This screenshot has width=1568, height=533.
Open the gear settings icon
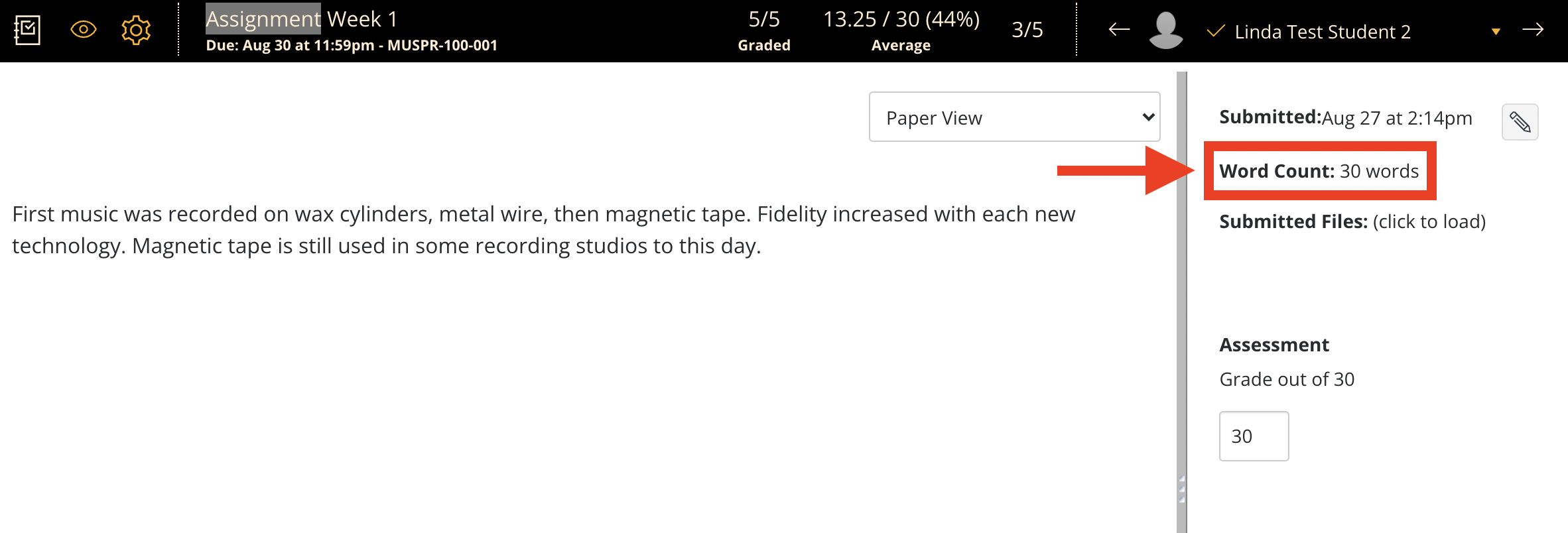[x=136, y=30]
